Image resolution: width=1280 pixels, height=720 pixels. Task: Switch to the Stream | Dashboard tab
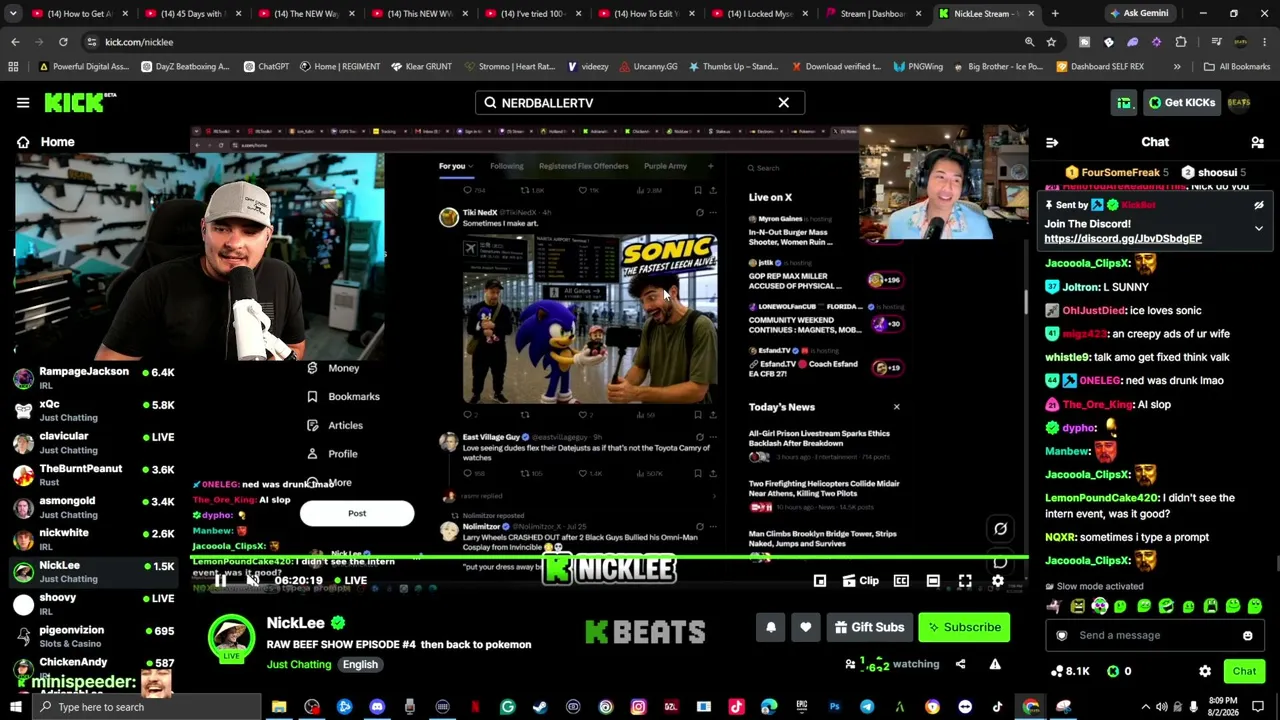[x=874, y=14]
